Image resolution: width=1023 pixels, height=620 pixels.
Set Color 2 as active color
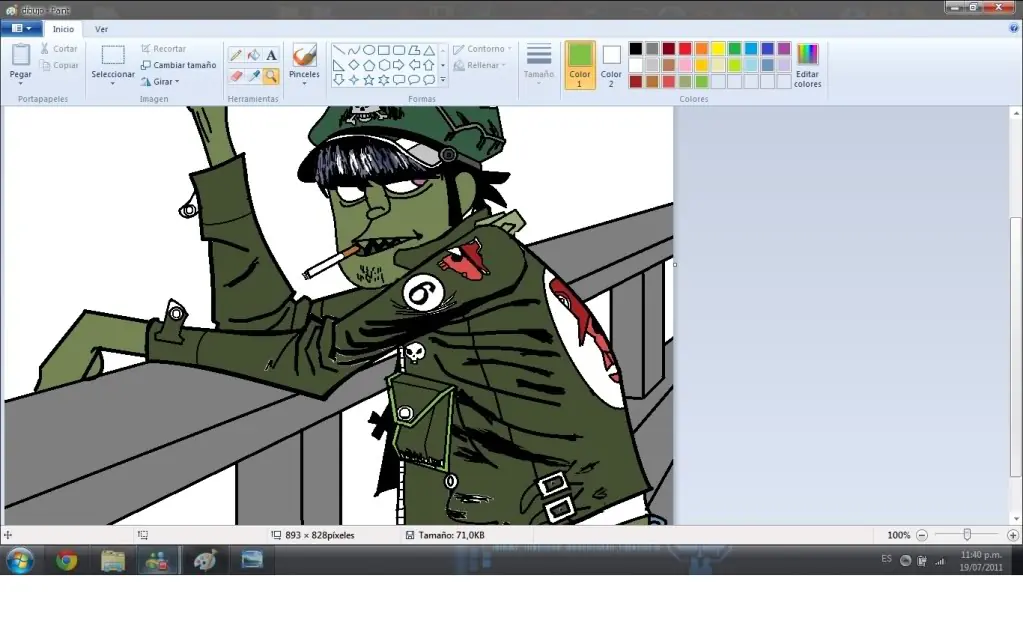coord(611,65)
